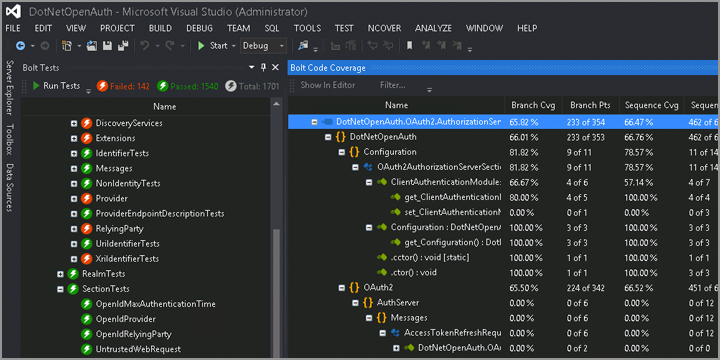Click the Filter... button in Code Coverage
Image resolution: width=720 pixels, height=360 pixels.
[393, 85]
